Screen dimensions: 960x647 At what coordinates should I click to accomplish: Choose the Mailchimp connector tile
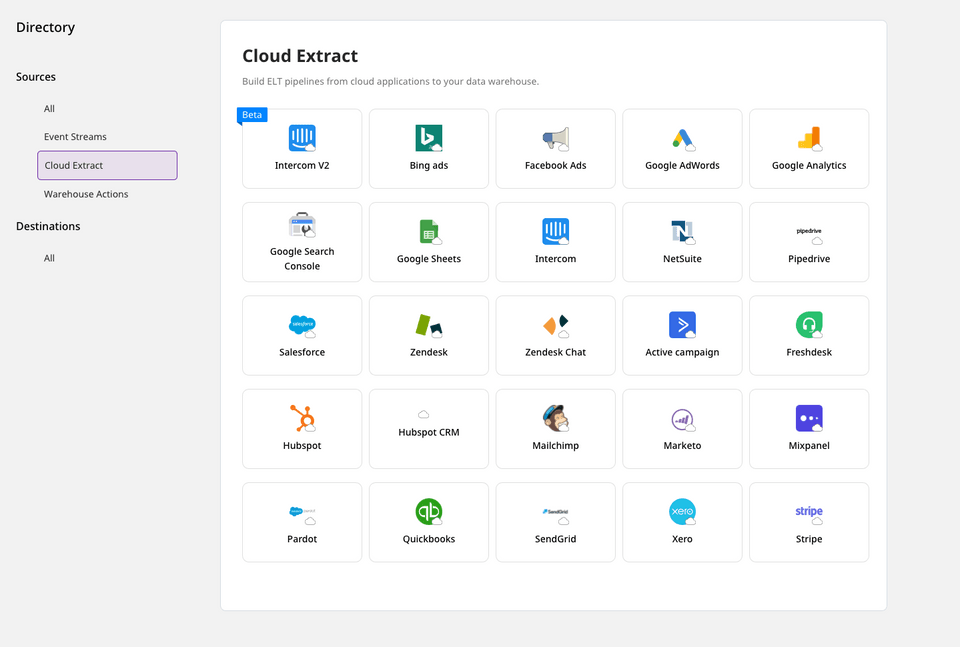[x=555, y=428]
